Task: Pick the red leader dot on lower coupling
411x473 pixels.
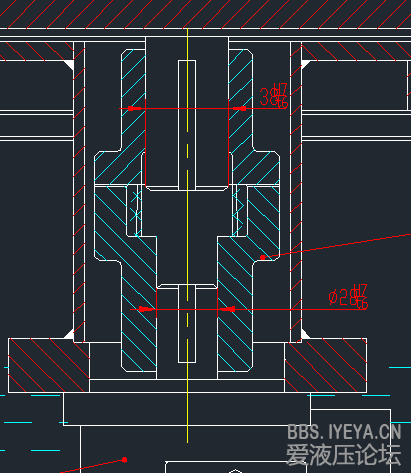Action: click(263, 257)
